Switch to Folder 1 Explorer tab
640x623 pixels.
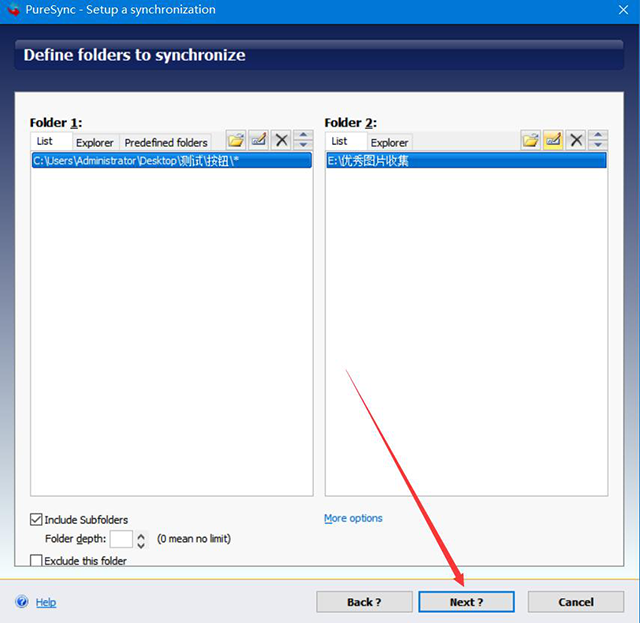coord(95,142)
